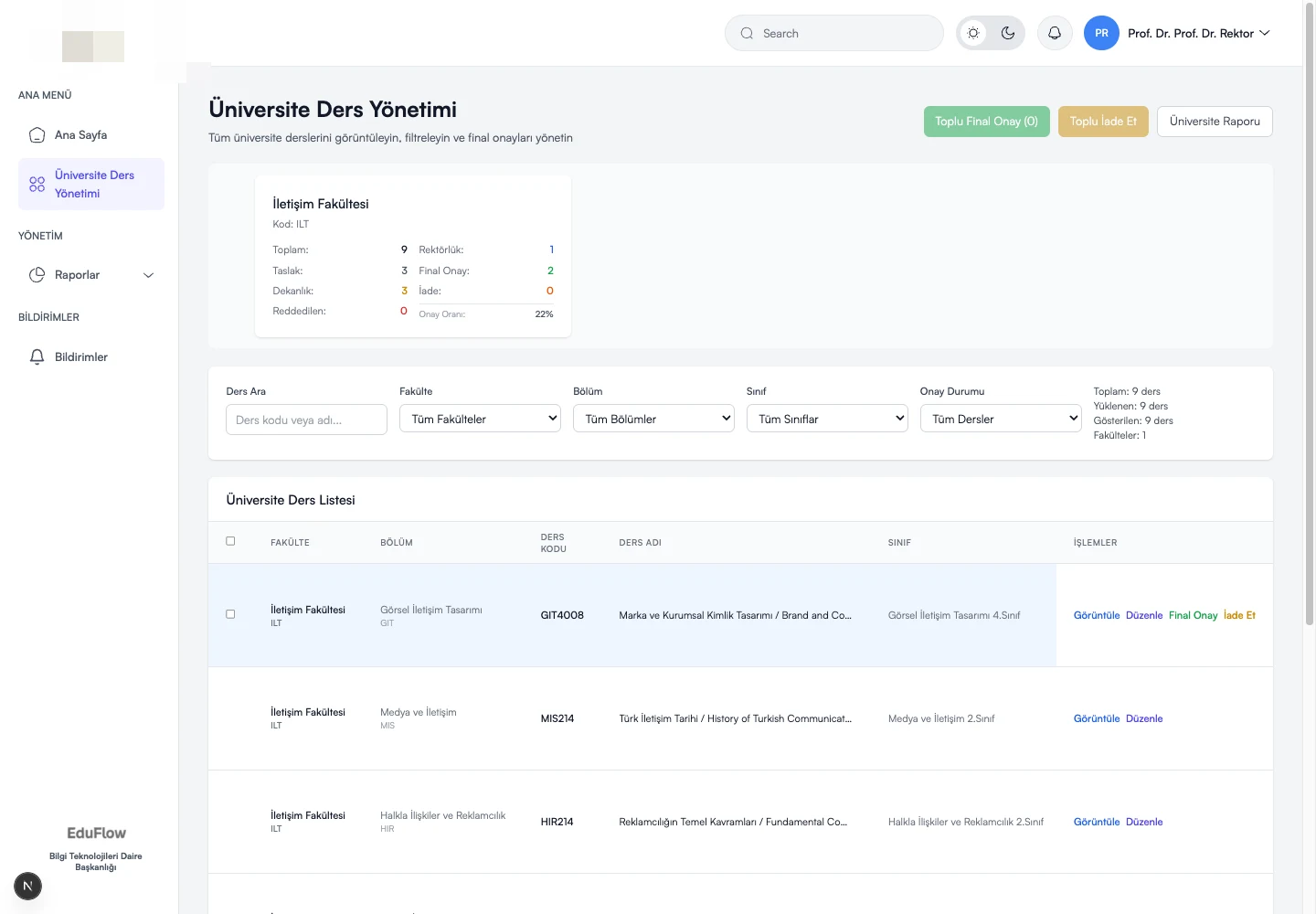
Task: Click 'Görsel İletişim Tasarımı 4.Sınıf' class cell
Action: pyautogui.click(x=954, y=615)
